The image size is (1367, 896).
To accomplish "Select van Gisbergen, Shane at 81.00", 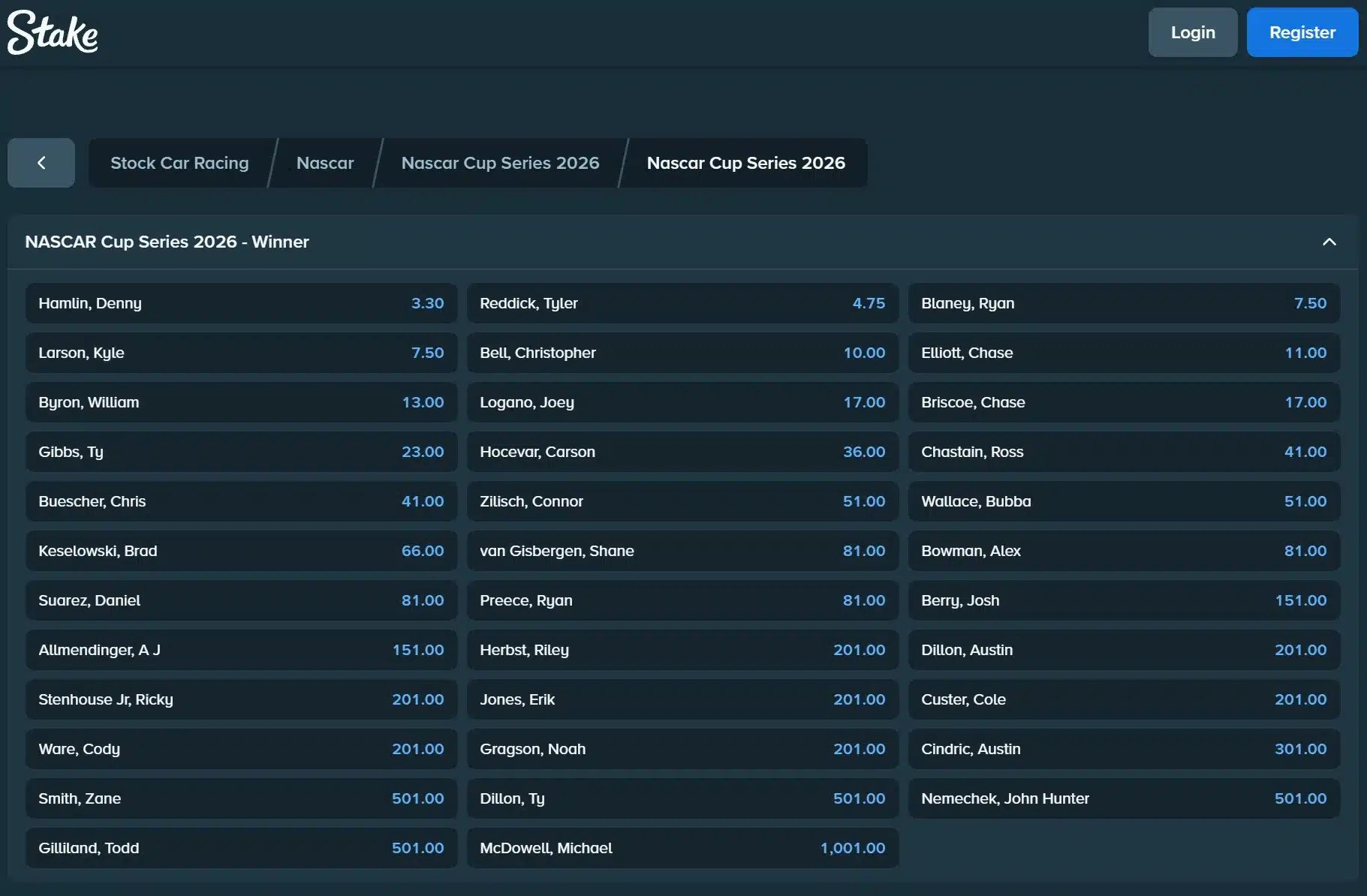I will (x=682, y=551).
